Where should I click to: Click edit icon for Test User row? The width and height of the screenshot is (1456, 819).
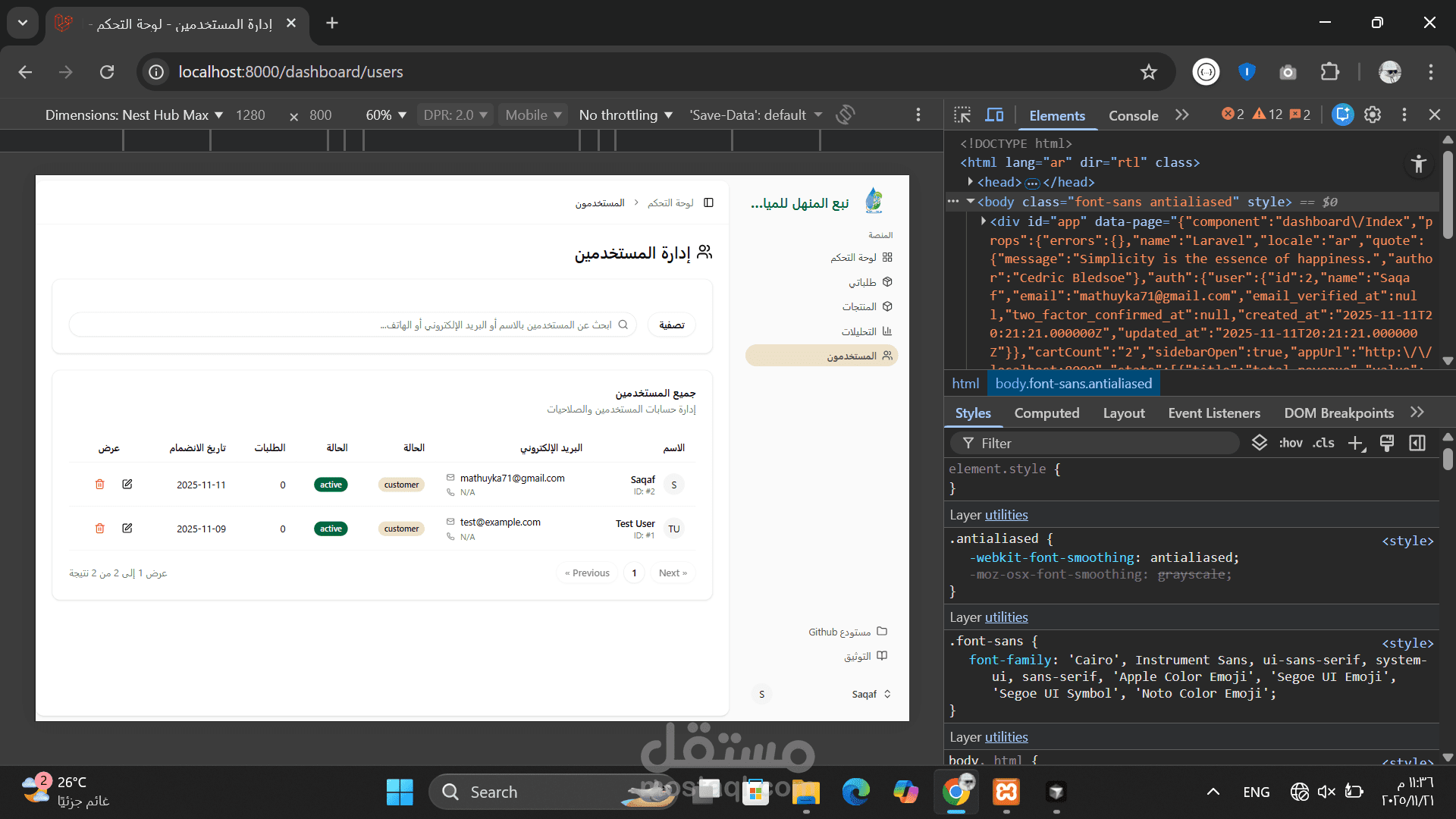[127, 529]
